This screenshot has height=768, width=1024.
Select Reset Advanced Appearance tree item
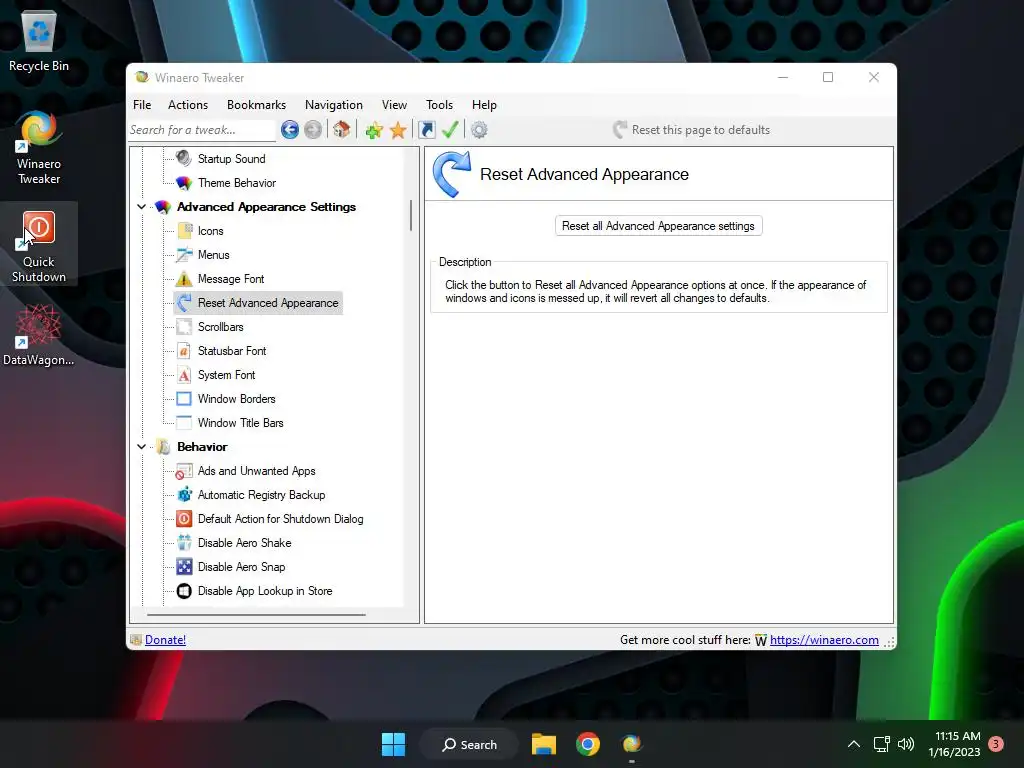268,303
